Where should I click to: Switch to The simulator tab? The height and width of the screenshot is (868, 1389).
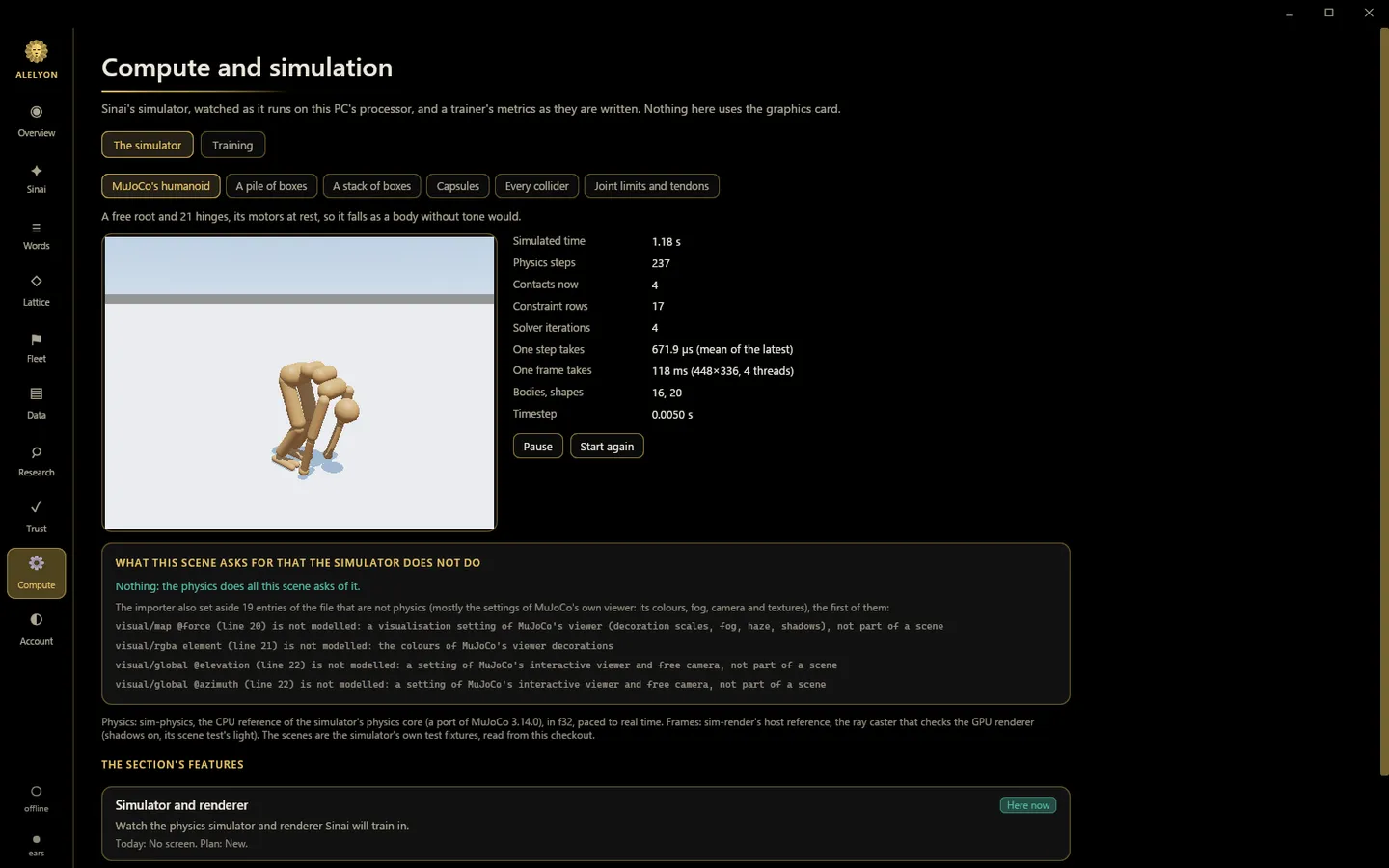(x=148, y=145)
